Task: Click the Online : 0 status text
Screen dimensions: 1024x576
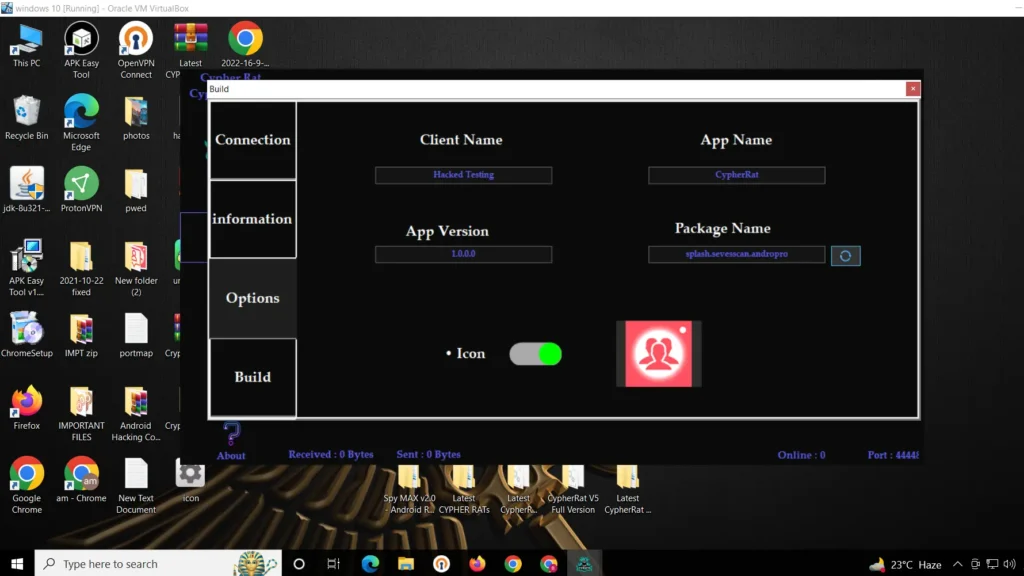Action: (x=801, y=455)
